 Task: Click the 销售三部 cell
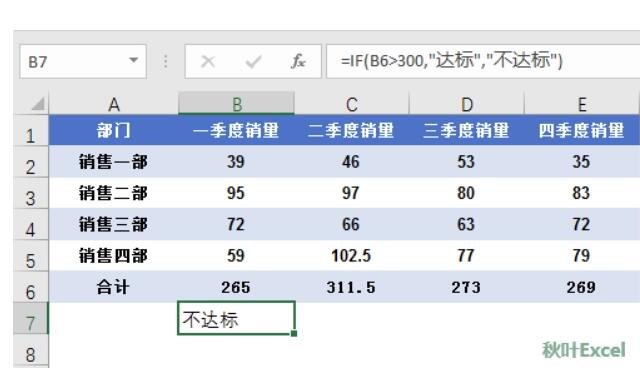point(114,224)
